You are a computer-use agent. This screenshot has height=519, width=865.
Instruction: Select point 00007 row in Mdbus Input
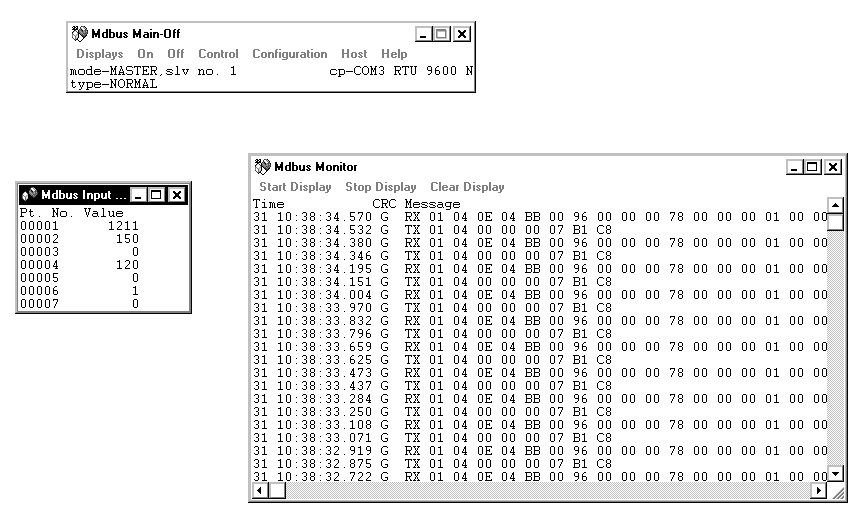[79, 304]
